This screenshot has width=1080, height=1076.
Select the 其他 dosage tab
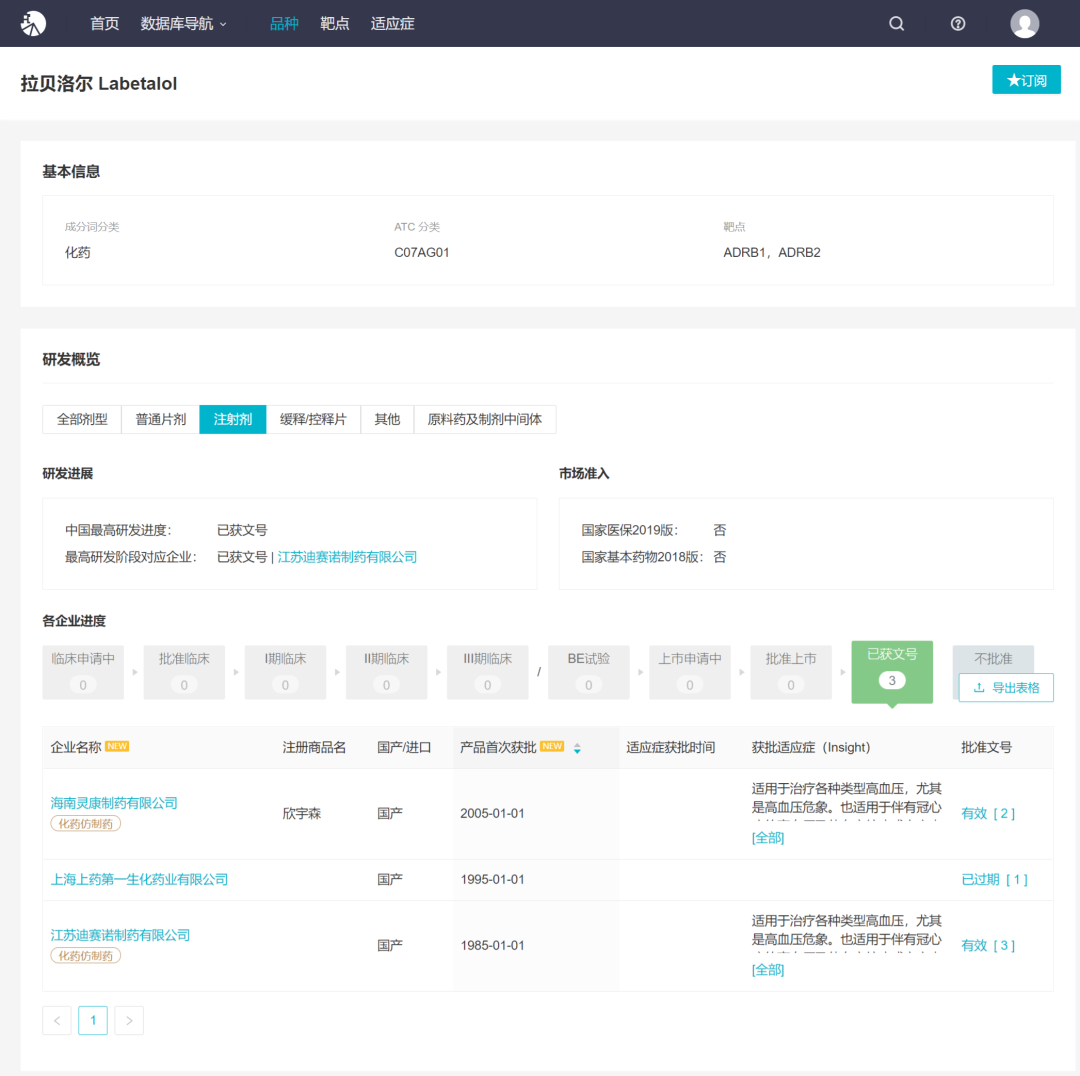click(387, 419)
